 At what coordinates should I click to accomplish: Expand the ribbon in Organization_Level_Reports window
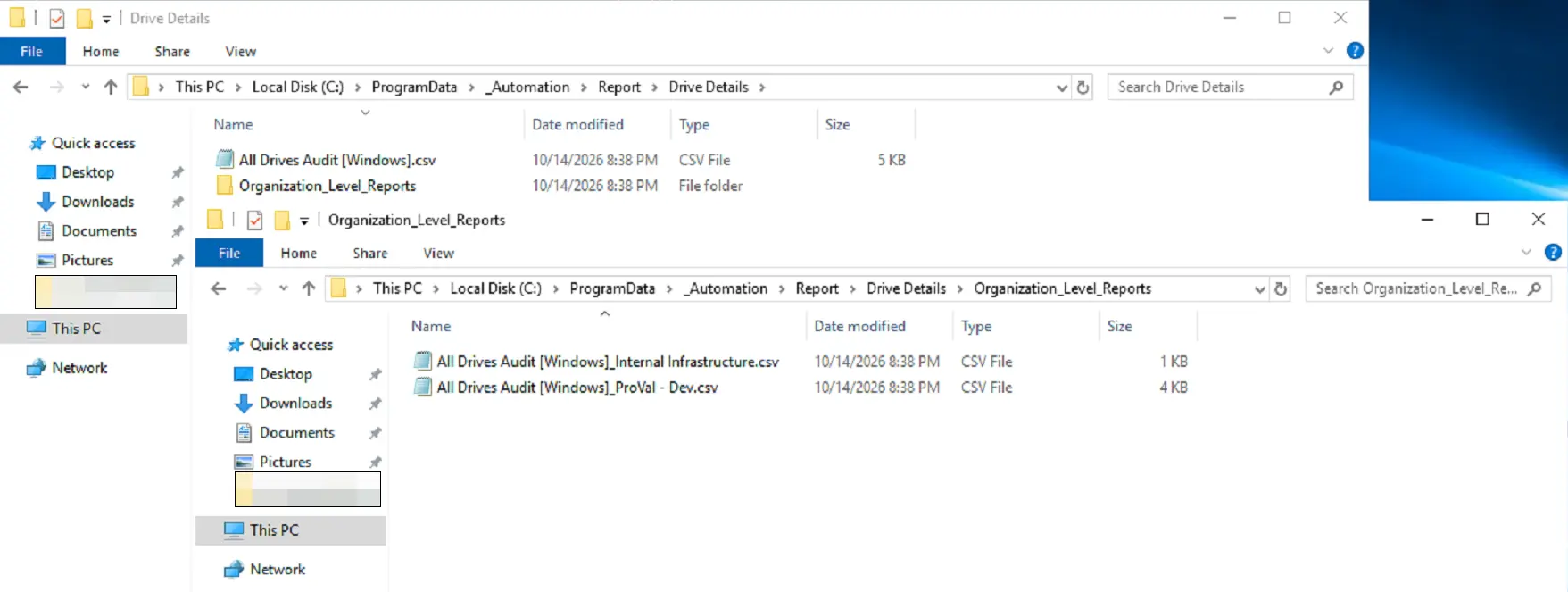[1526, 253]
